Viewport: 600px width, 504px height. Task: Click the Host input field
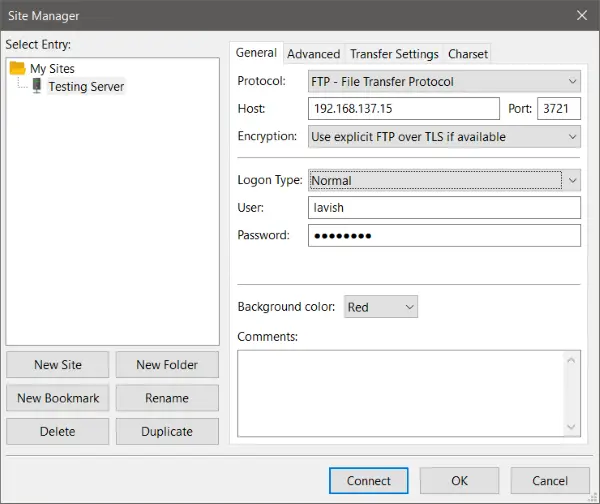[404, 109]
